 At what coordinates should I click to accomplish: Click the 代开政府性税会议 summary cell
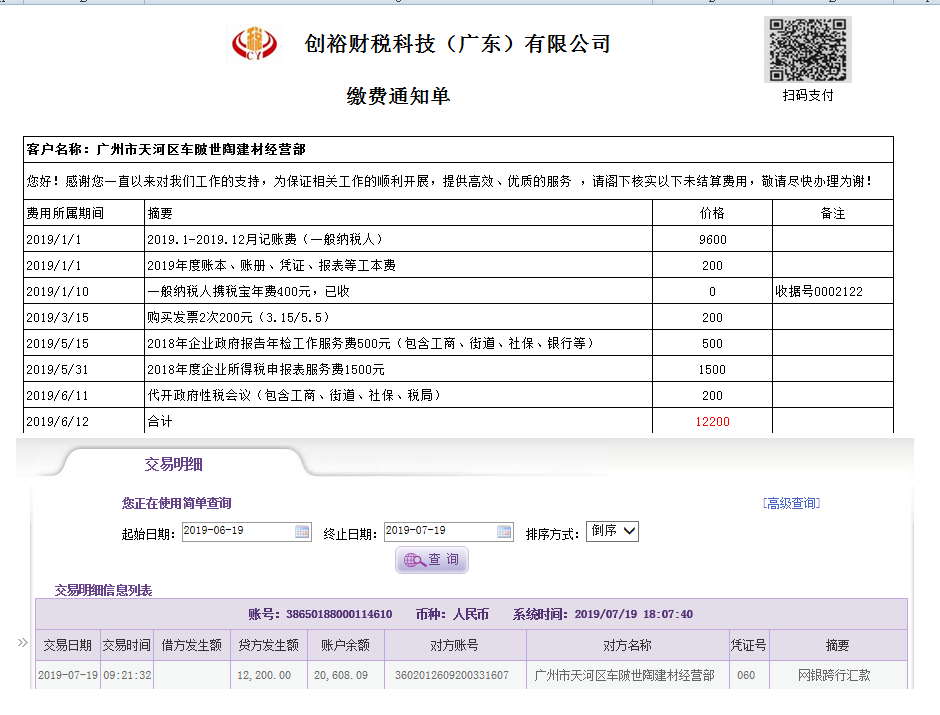pyautogui.click(x=398, y=396)
